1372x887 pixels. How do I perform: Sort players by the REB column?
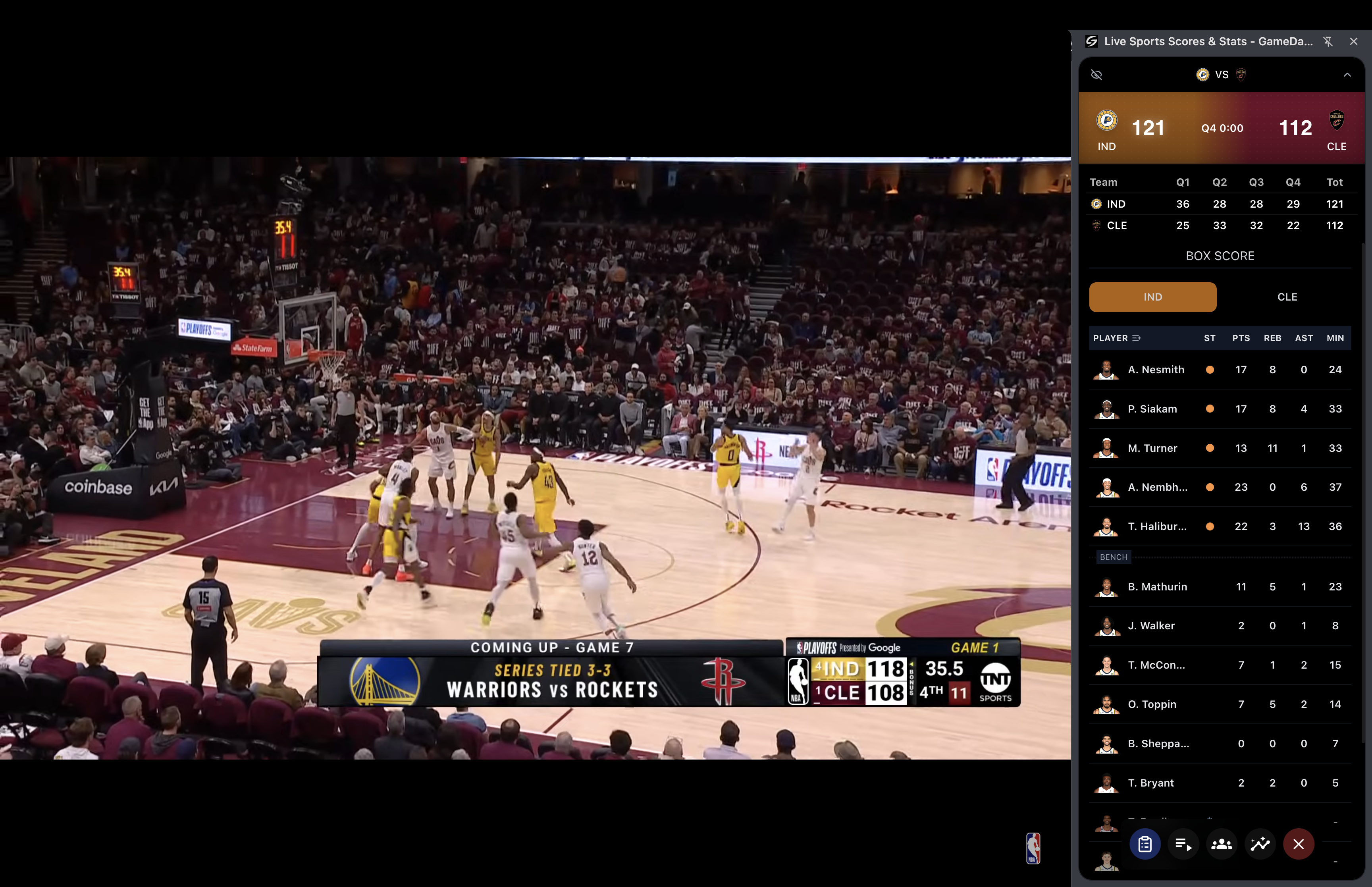pyautogui.click(x=1272, y=338)
